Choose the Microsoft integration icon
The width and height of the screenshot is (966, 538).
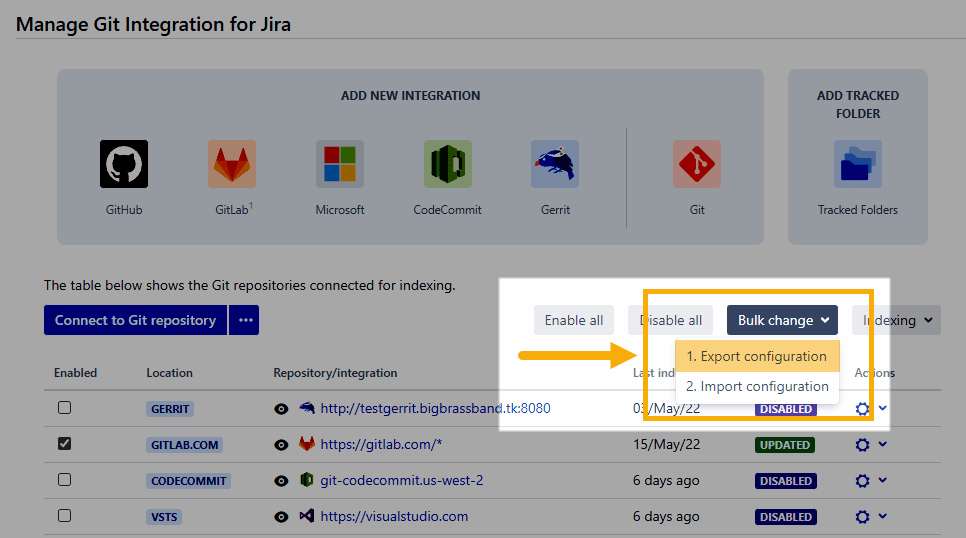tap(340, 164)
